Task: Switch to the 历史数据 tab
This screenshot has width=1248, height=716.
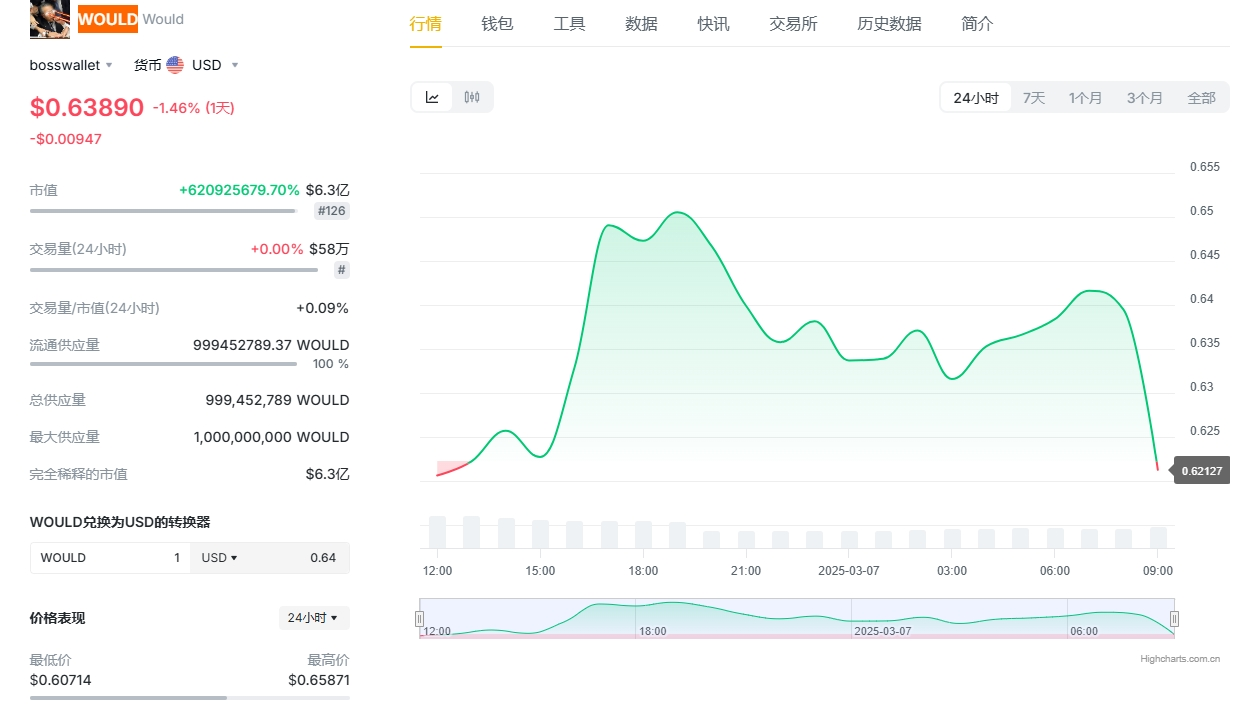Action: [889, 24]
